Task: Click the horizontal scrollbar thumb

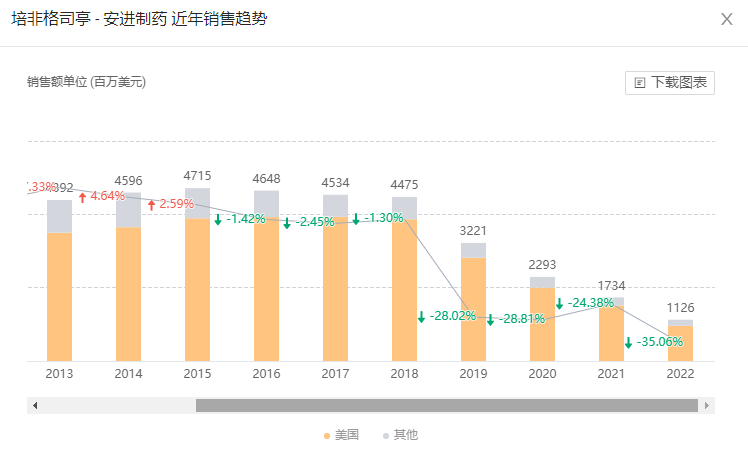Action: pos(447,406)
